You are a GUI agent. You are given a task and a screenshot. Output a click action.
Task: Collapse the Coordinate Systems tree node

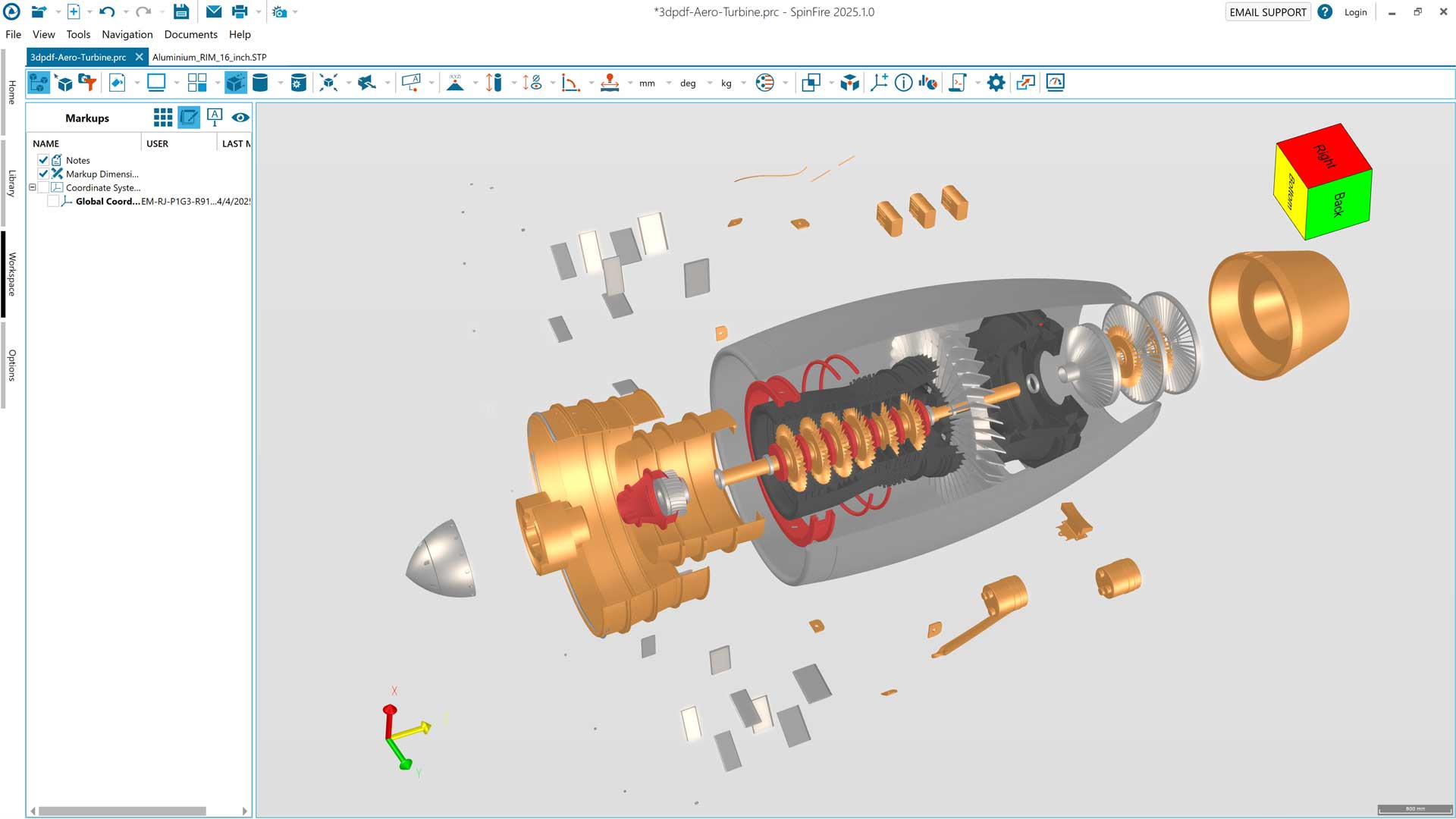click(x=33, y=187)
